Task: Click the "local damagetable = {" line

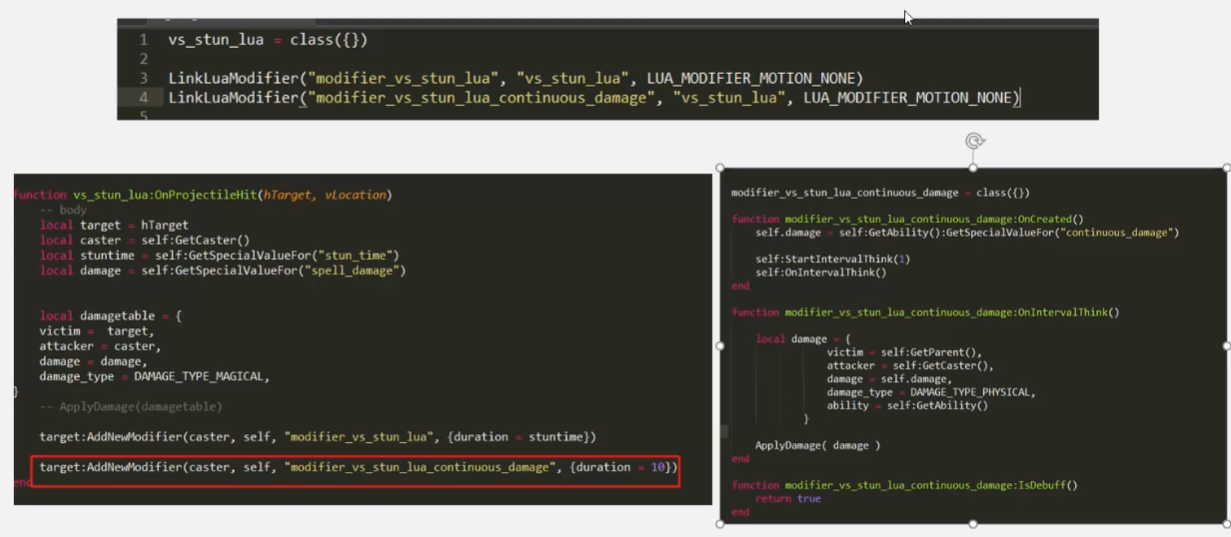Action: 111,316
